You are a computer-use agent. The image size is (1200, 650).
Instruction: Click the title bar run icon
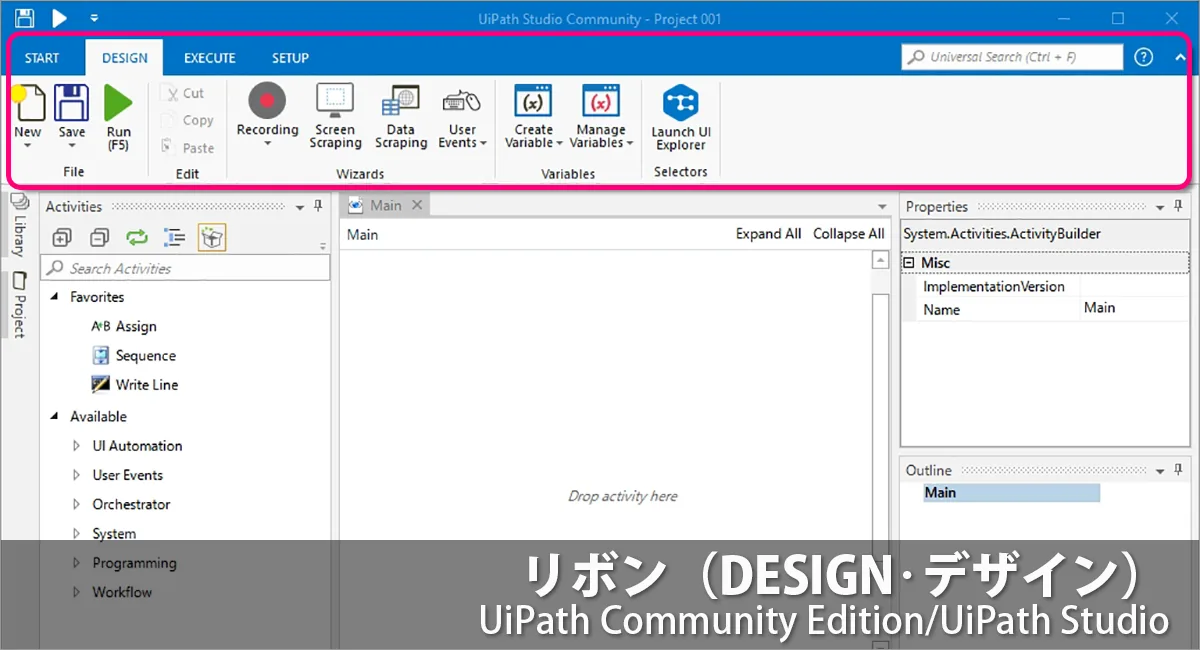point(60,18)
